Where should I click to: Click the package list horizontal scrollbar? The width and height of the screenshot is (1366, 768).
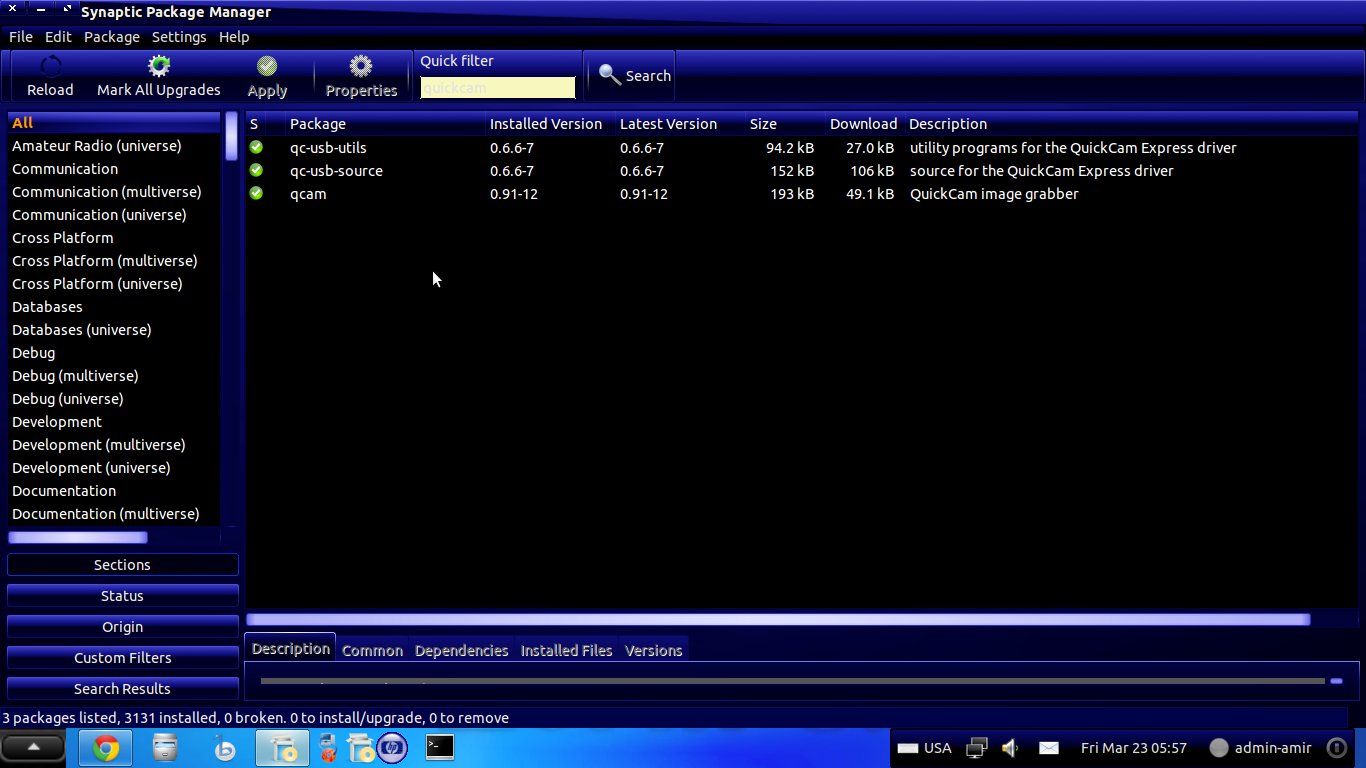click(x=778, y=620)
